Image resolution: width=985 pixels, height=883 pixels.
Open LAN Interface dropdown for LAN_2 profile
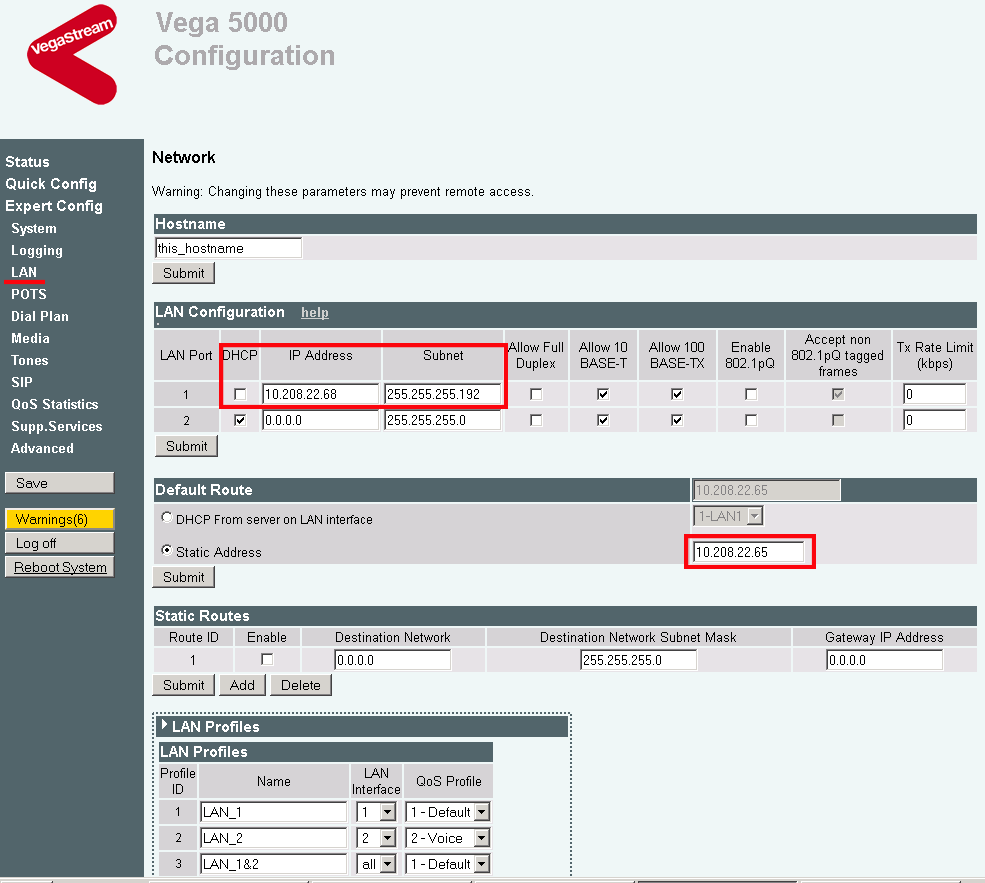pos(376,838)
